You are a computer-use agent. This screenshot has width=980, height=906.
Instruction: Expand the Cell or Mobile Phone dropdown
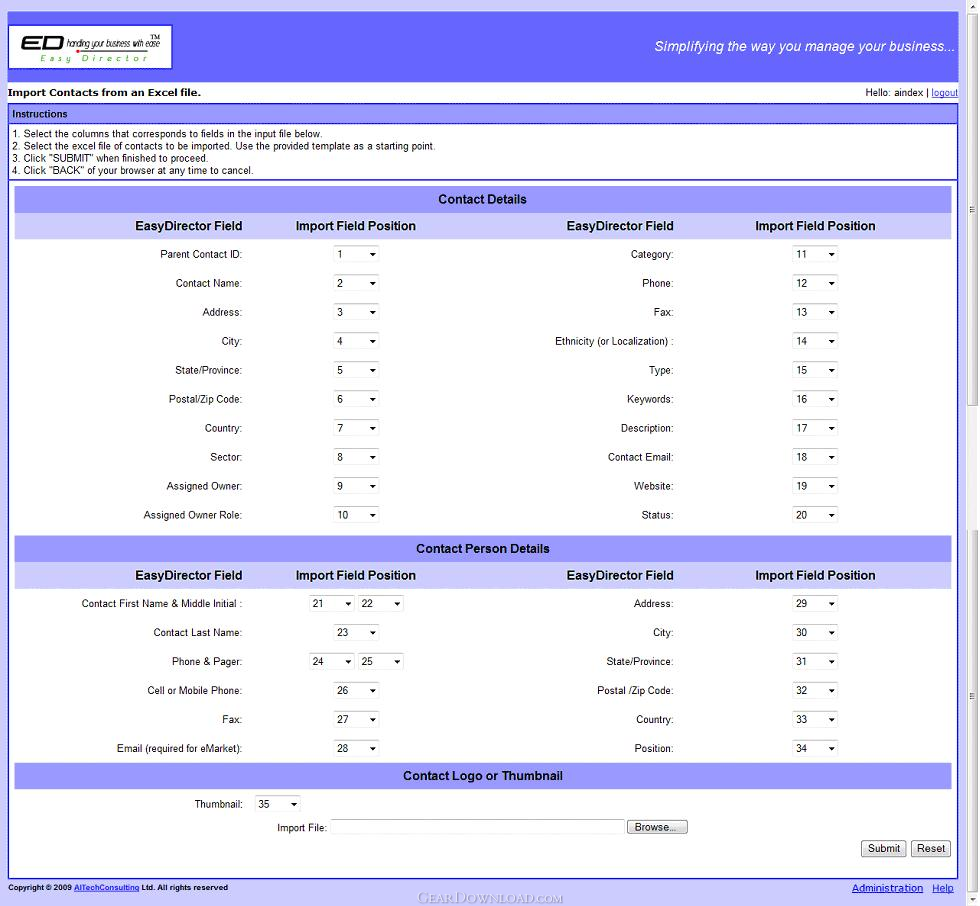356,690
